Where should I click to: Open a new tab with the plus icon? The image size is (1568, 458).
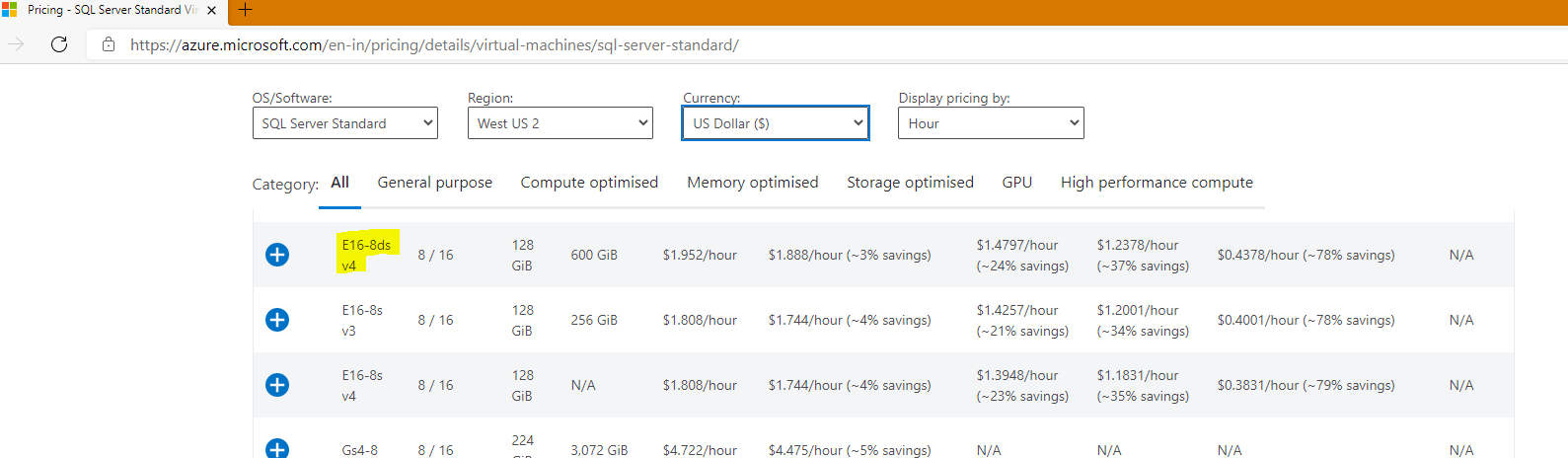tap(245, 10)
